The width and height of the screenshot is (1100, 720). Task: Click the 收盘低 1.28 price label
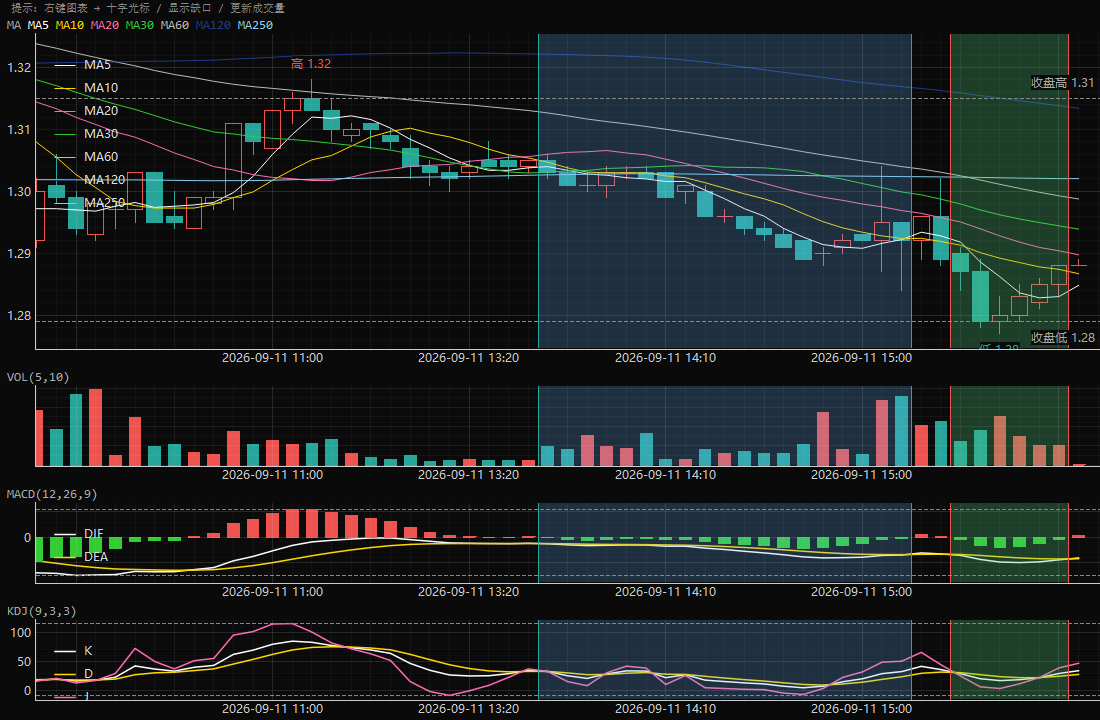[1062, 338]
